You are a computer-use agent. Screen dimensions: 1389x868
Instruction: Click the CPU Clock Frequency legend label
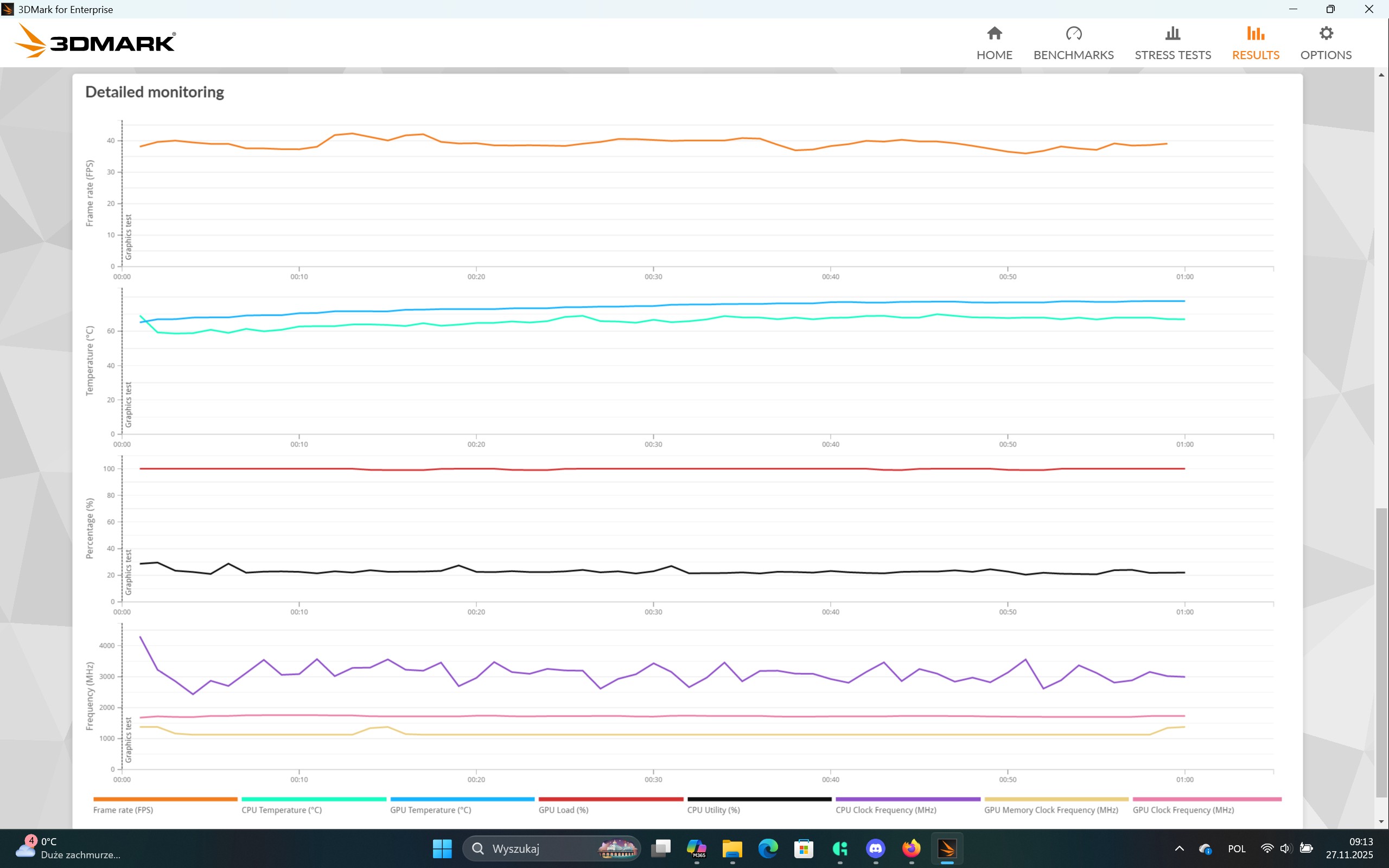885,810
